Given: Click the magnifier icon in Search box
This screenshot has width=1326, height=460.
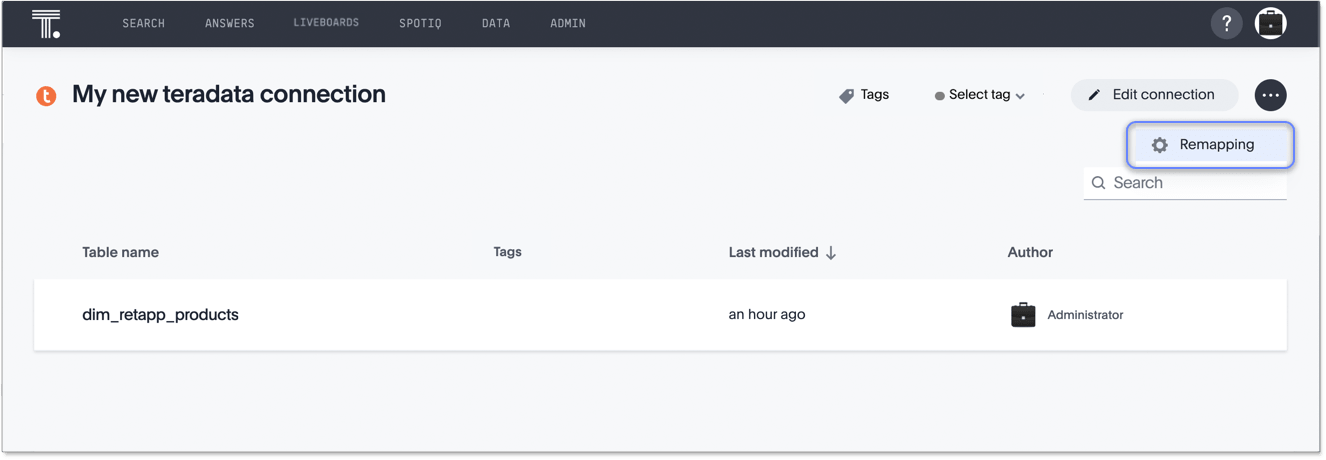Looking at the screenshot, I should point(1099,183).
